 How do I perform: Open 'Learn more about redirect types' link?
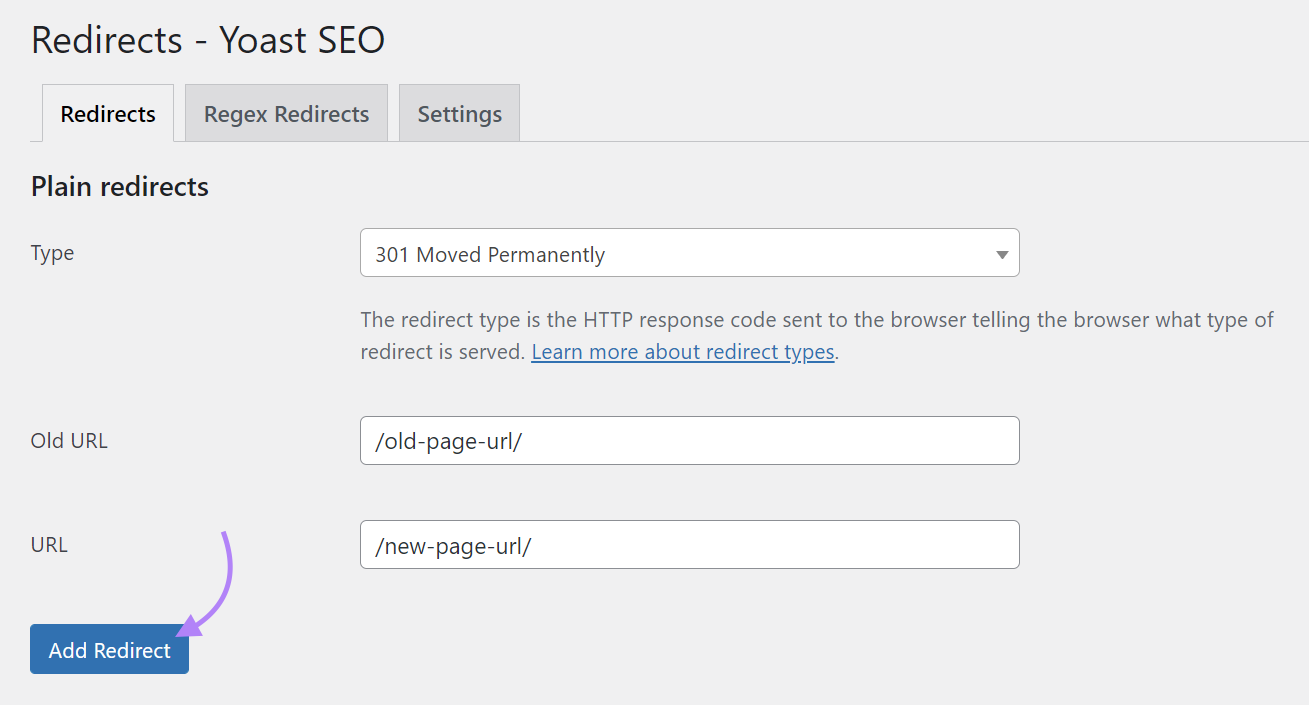tap(683, 352)
